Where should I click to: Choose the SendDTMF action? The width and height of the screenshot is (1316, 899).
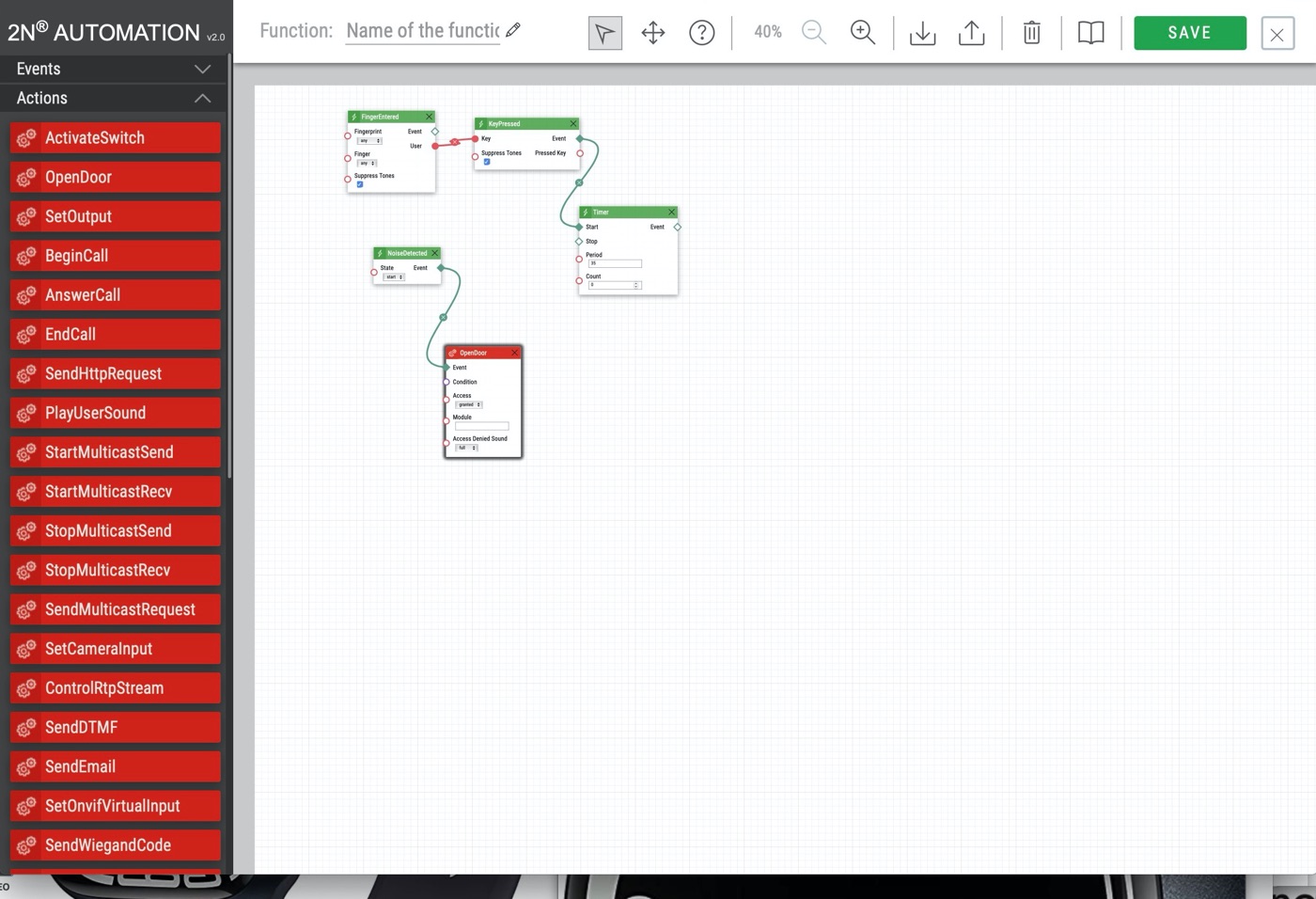tap(116, 728)
